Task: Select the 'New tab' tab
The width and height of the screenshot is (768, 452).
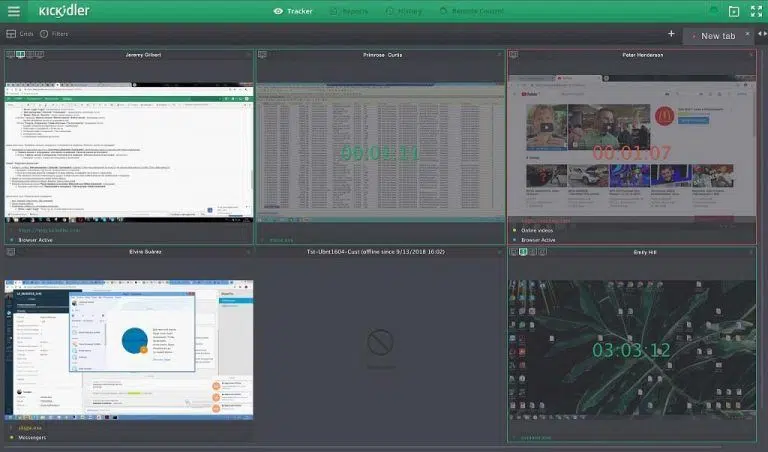Action: (717, 35)
